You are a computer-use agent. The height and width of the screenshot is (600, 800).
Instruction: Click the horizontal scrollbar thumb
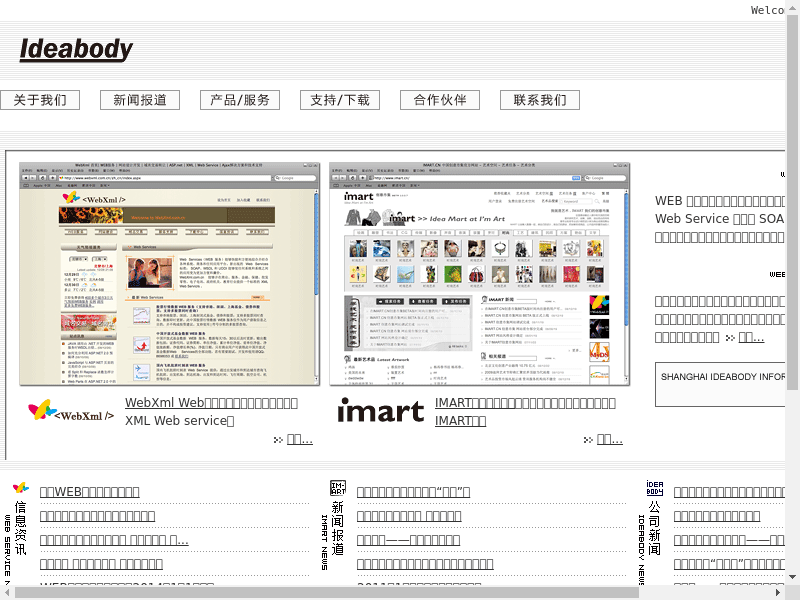click(327, 592)
